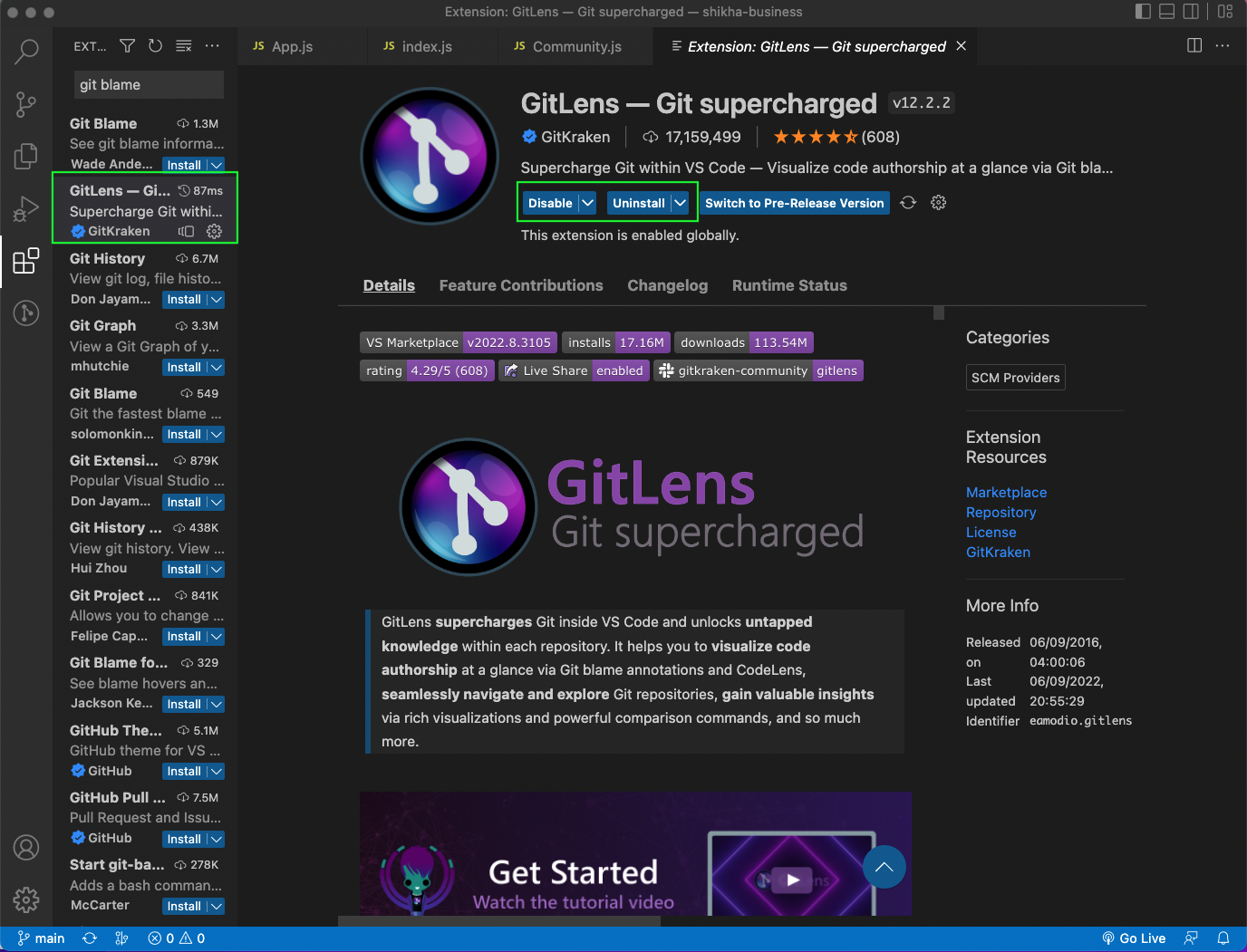Open the Manage gear in activity bar

coord(26,899)
